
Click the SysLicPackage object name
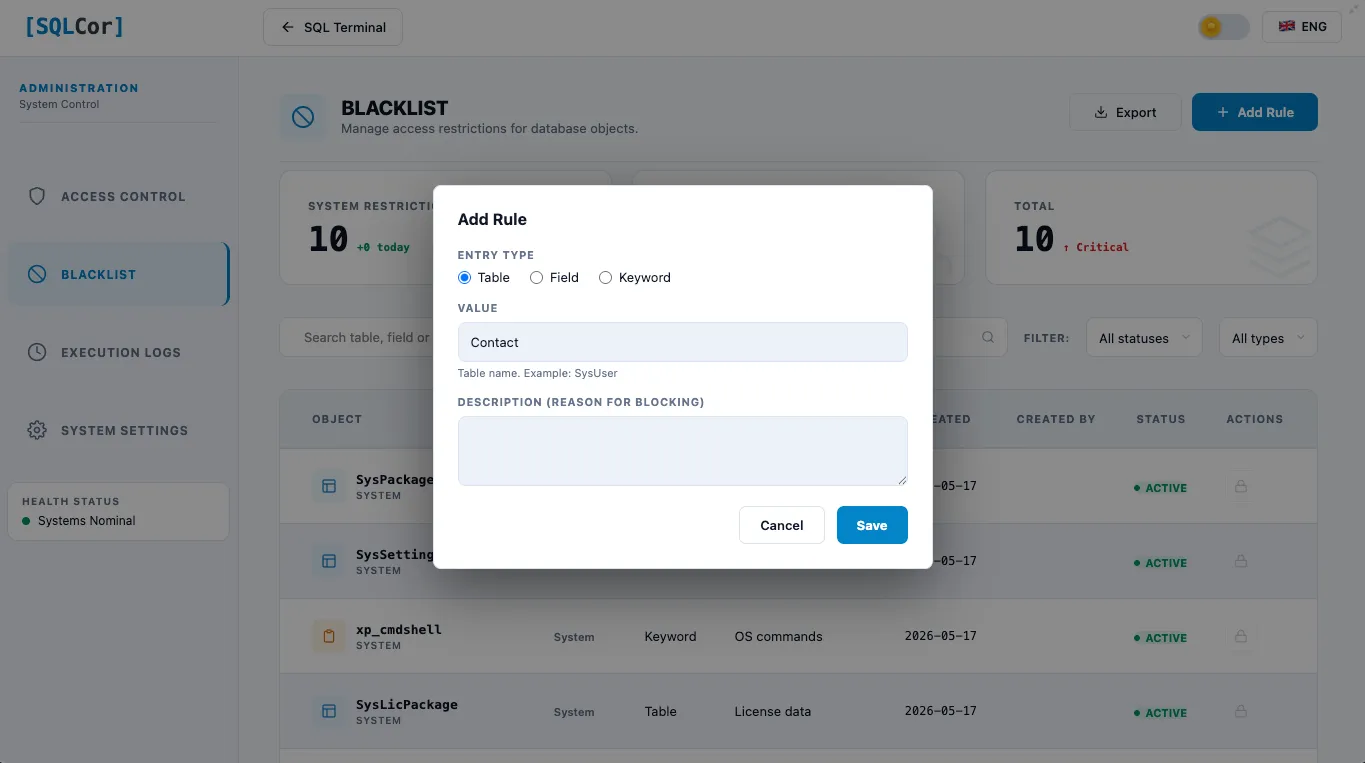[x=407, y=704]
